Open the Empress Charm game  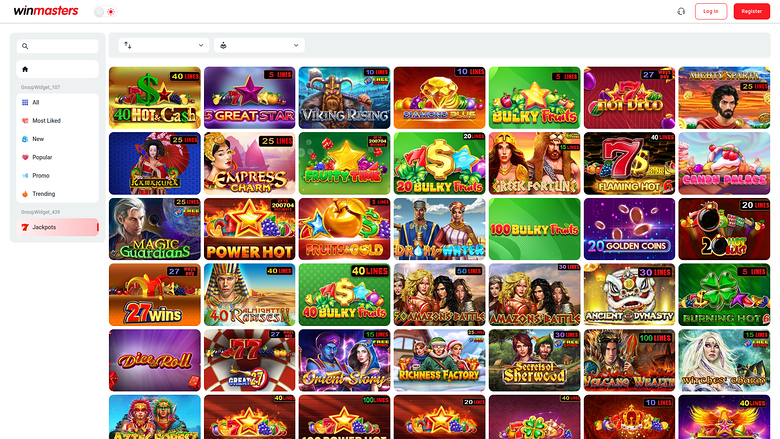point(250,164)
